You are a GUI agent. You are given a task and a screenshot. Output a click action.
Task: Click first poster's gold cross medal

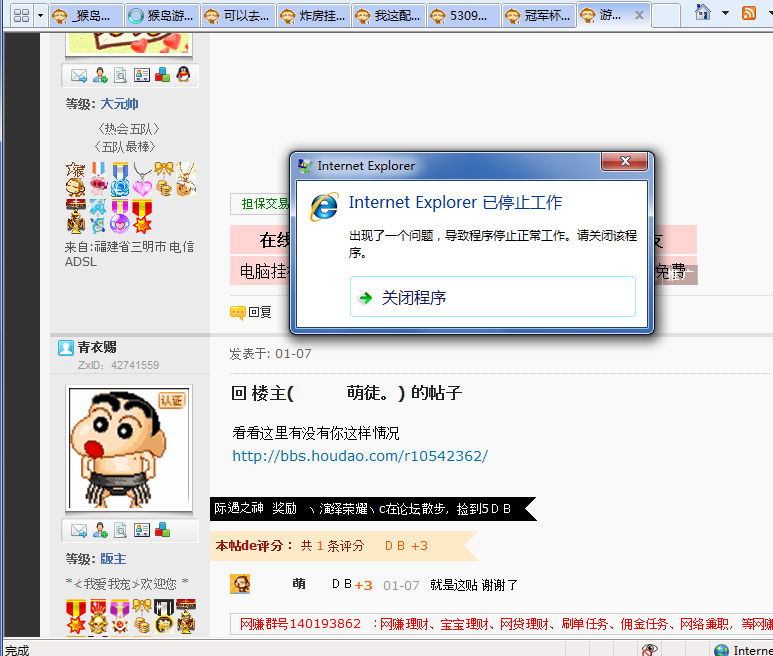(76, 216)
